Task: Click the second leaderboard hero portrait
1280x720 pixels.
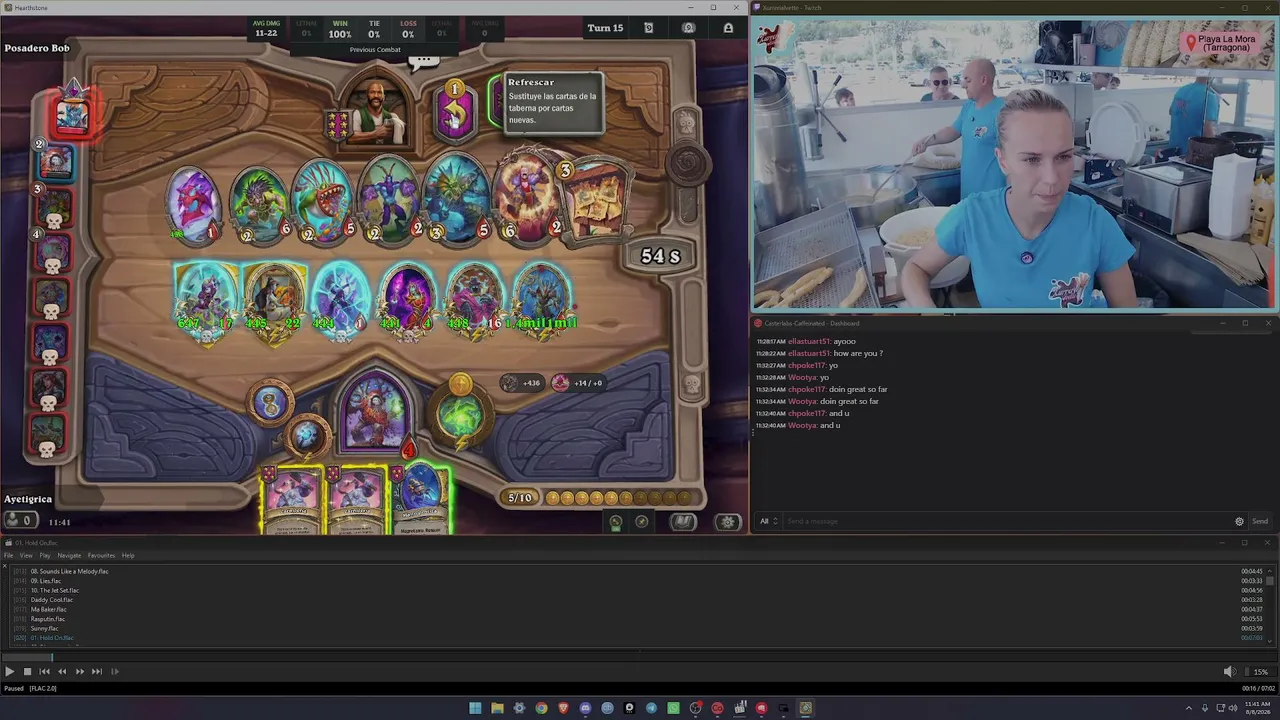Action: pyautogui.click(x=56, y=162)
